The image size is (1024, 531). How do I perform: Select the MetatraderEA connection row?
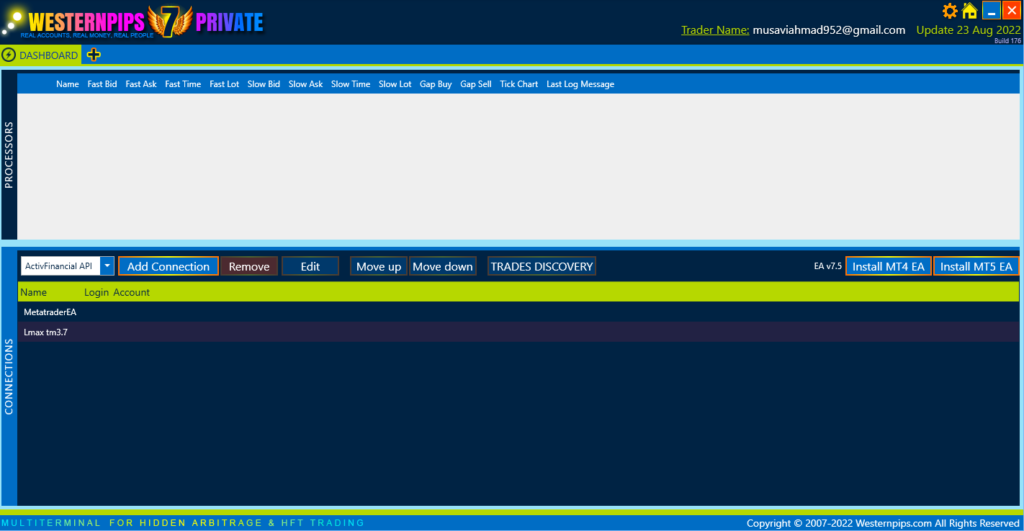(x=518, y=312)
